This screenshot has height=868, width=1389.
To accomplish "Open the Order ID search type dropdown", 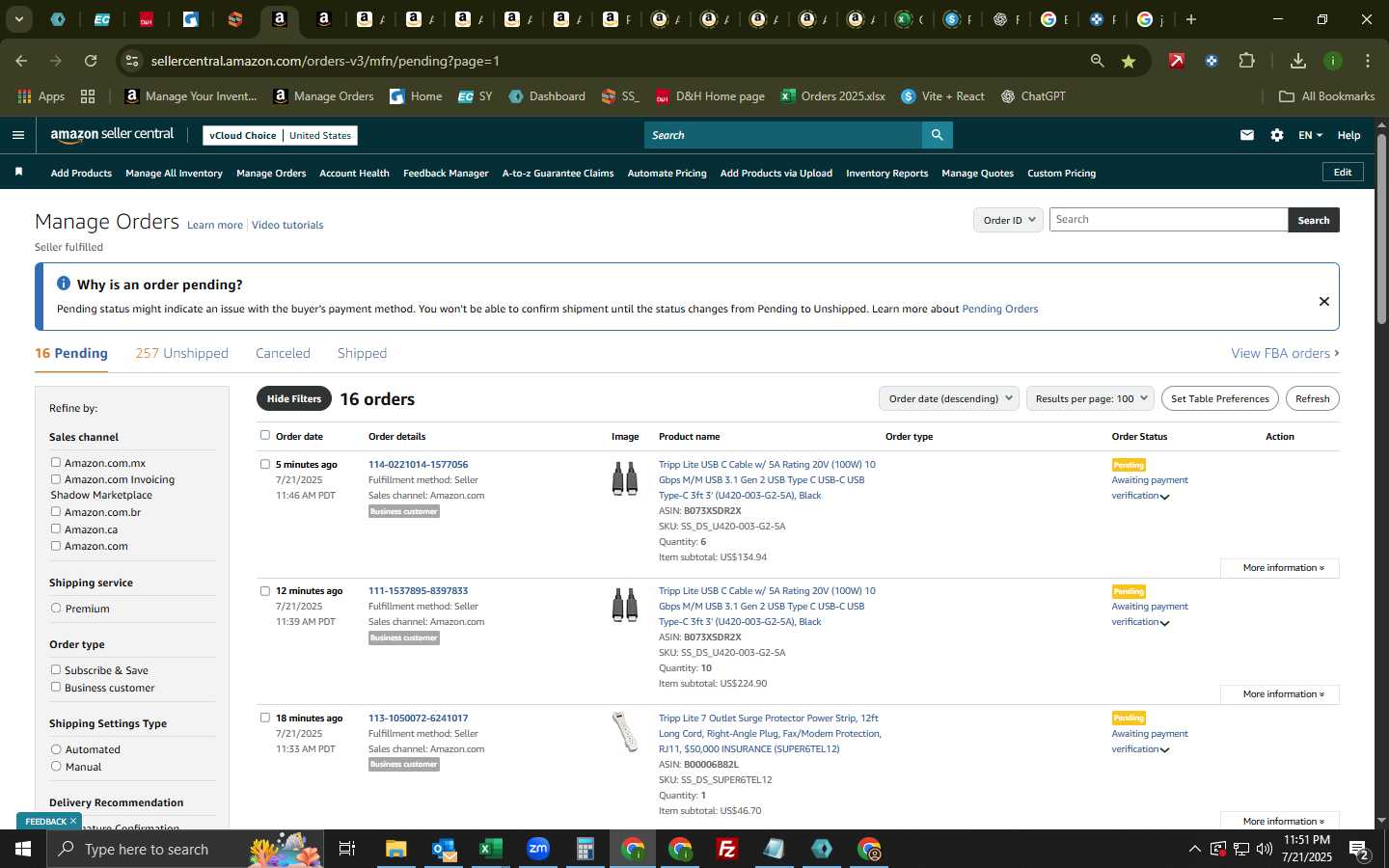I will (1008, 220).
